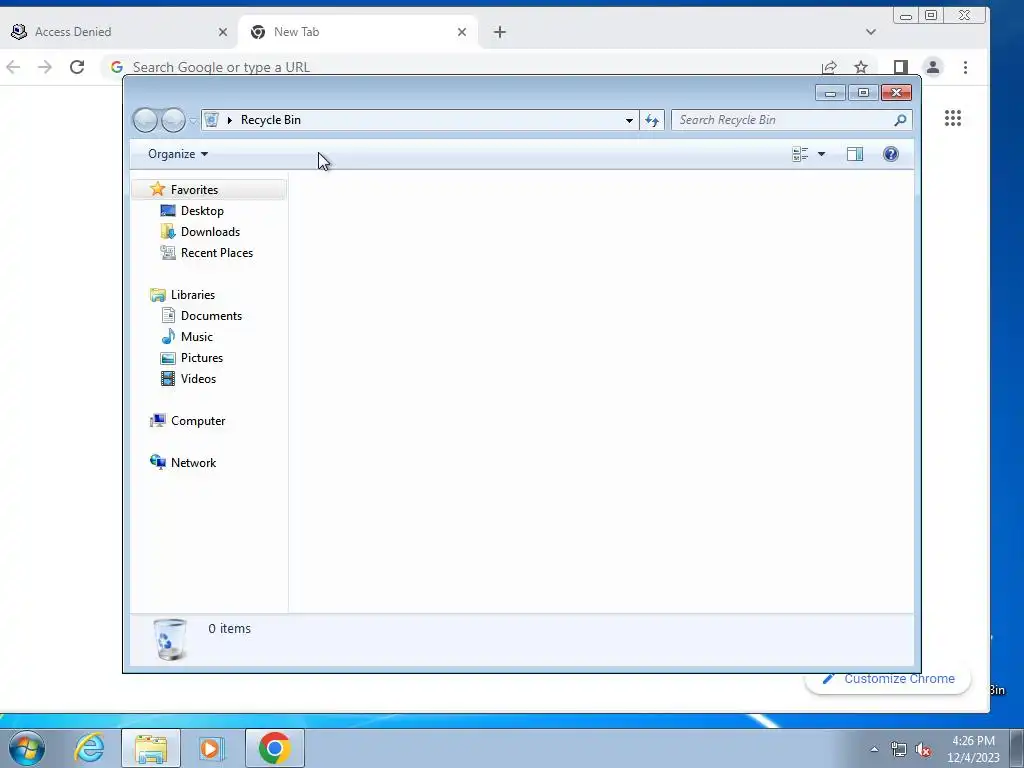
Task: Close the Access Denied tab
Action: pyautogui.click(x=223, y=32)
